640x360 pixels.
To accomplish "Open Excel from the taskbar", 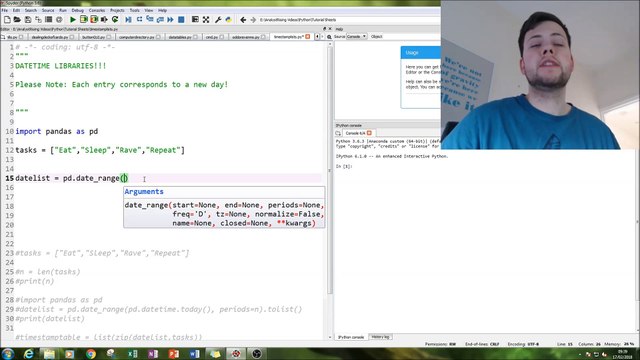I will pos(132,353).
